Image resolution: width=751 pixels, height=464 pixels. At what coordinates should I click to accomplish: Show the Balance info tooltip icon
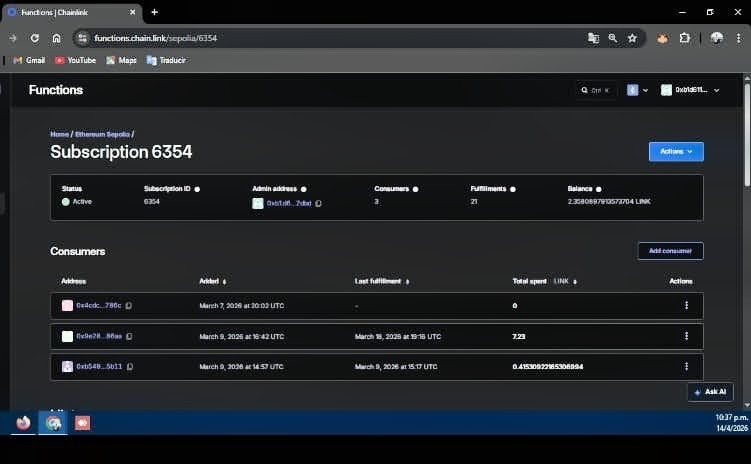[x=599, y=189]
